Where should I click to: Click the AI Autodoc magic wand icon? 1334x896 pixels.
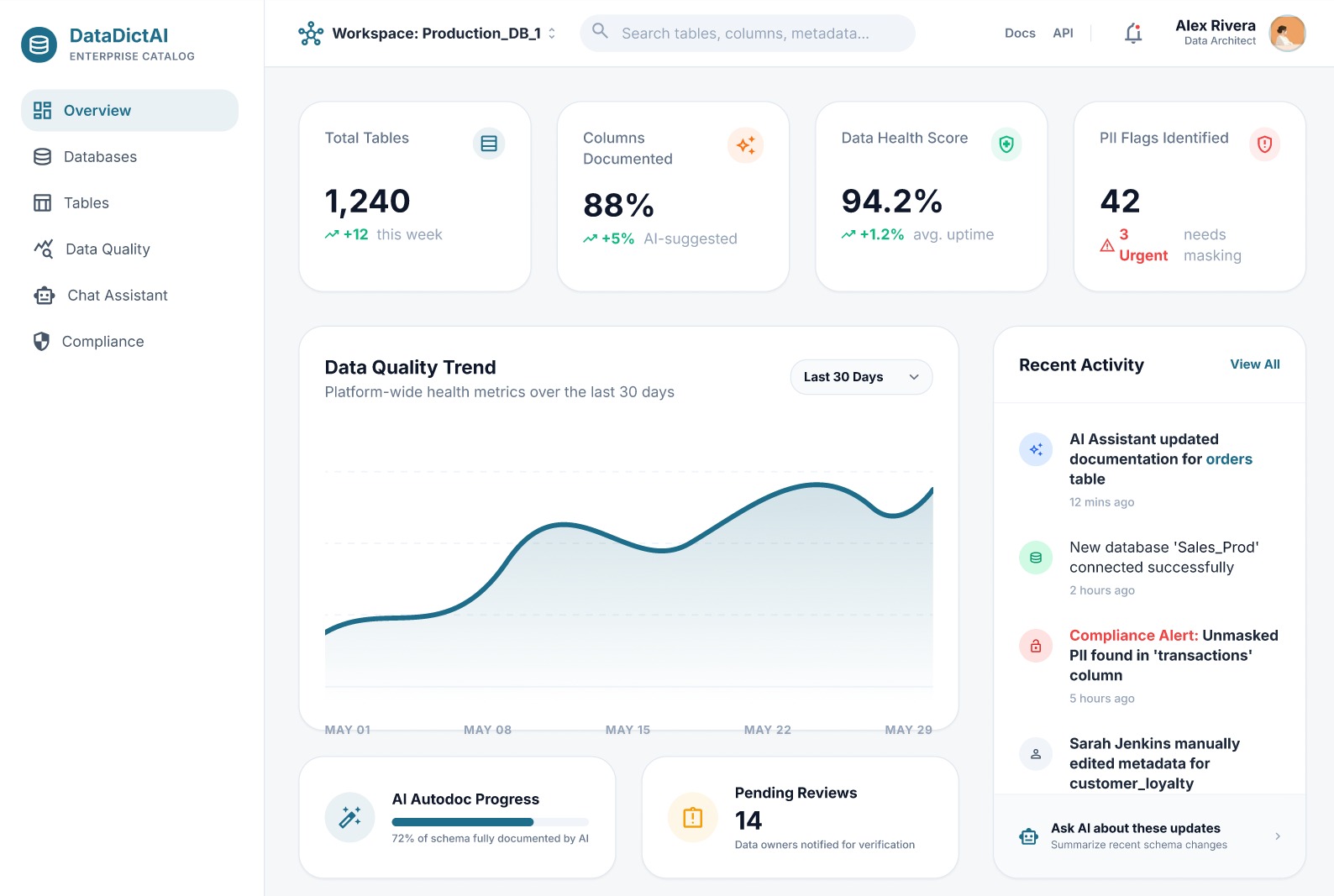coord(349,817)
